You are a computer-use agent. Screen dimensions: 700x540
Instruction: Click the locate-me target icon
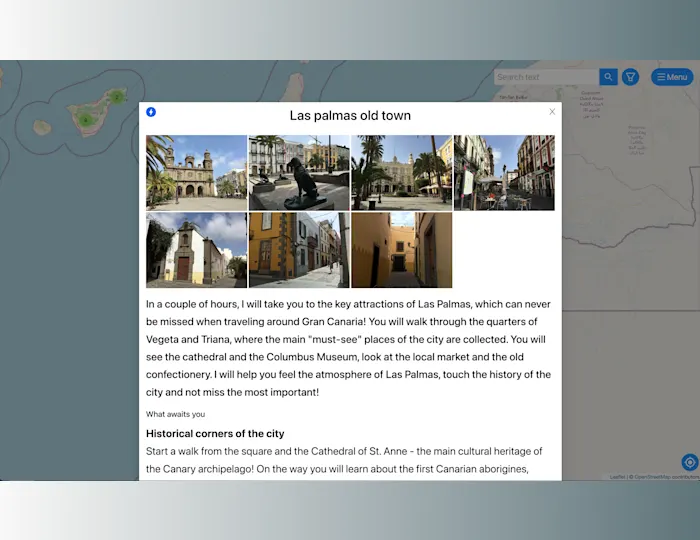689,462
